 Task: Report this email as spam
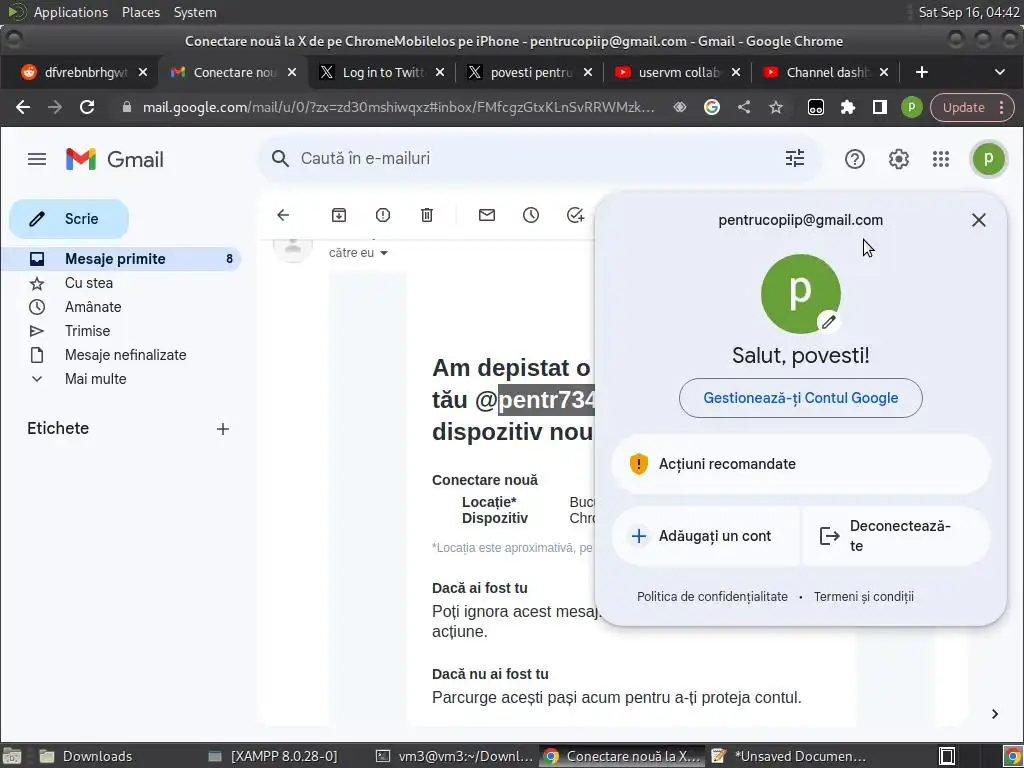coord(383,215)
